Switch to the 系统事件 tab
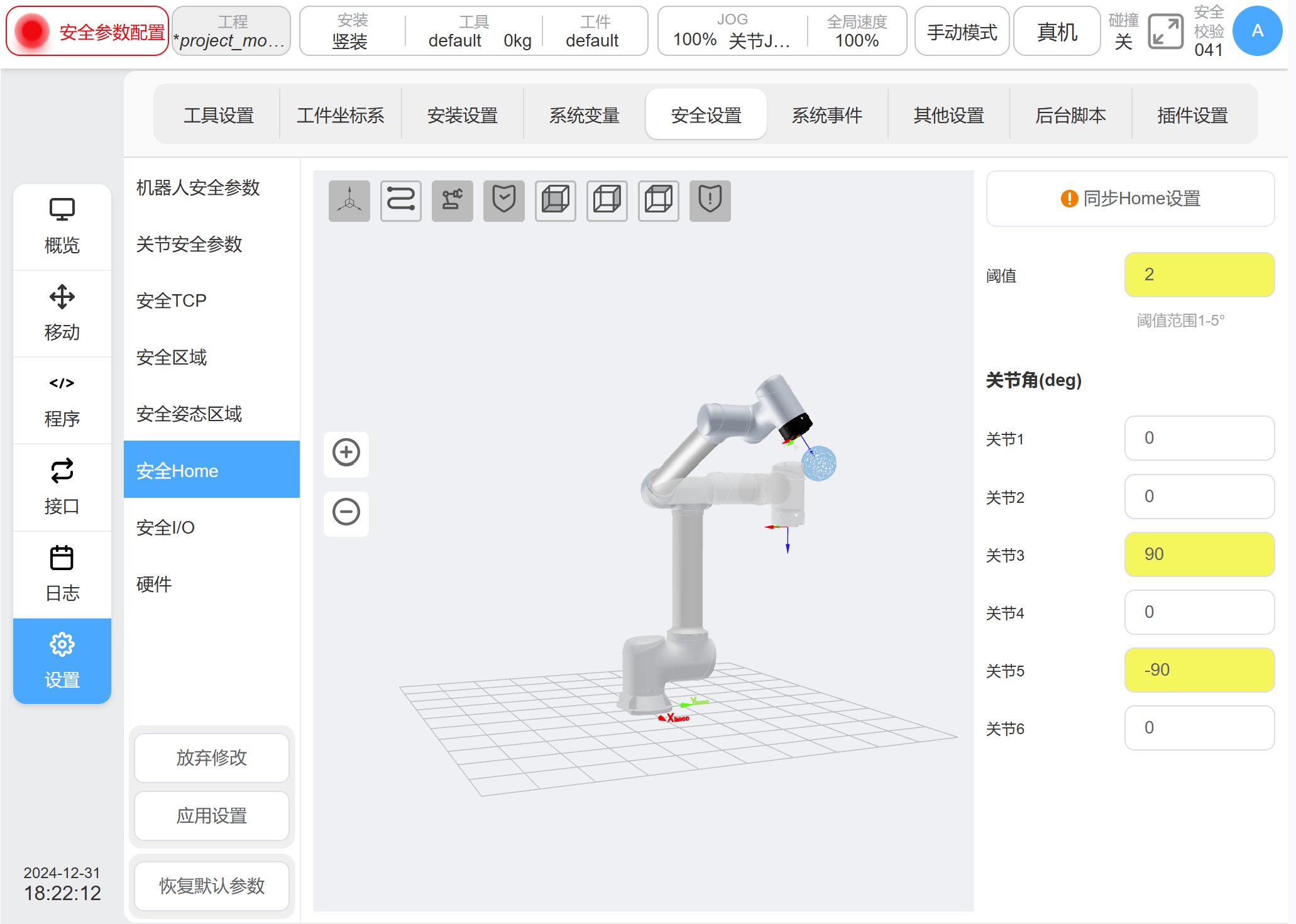 point(826,115)
